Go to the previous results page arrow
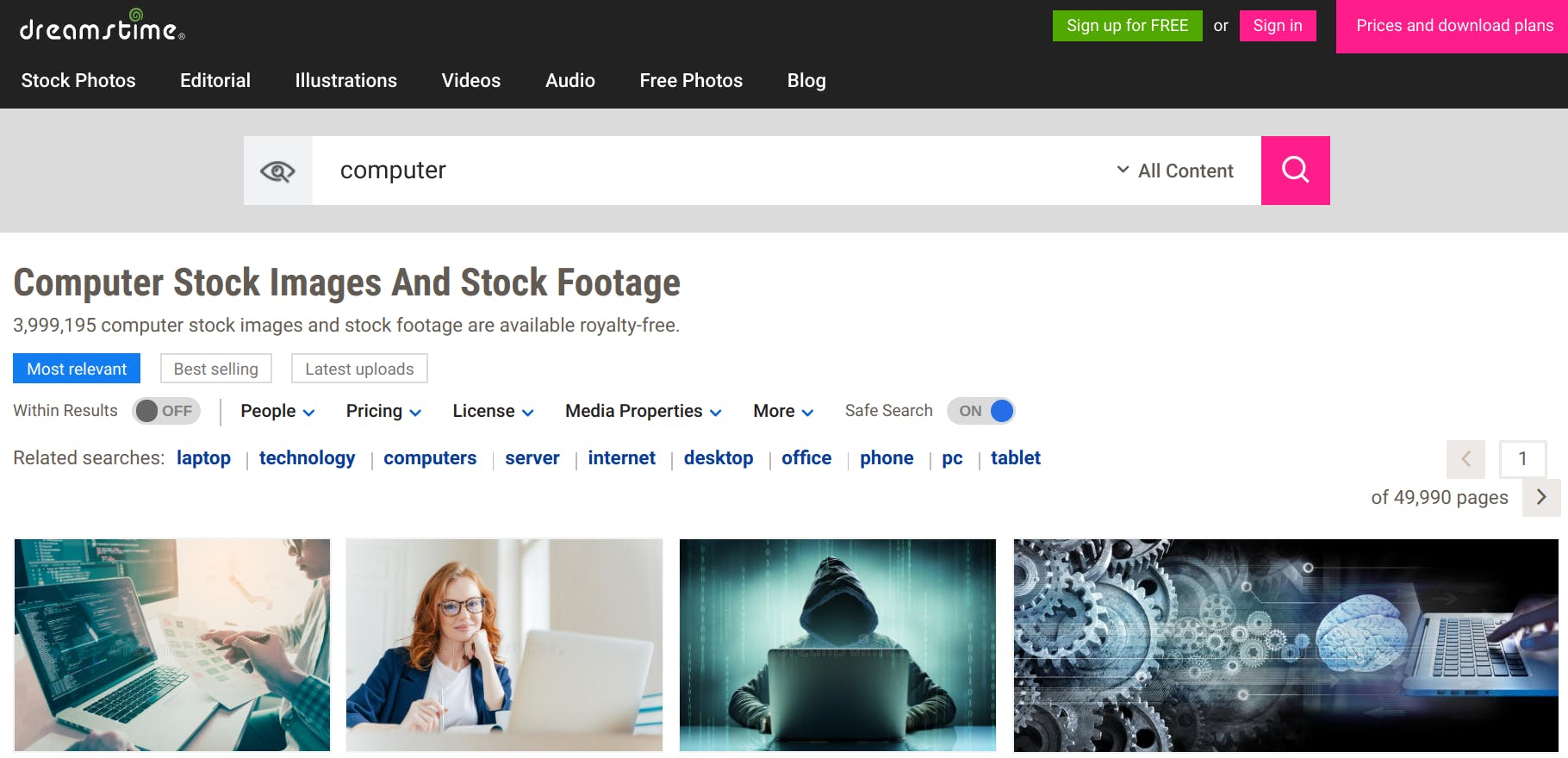Image resolution: width=1568 pixels, height=758 pixels. (x=1465, y=459)
